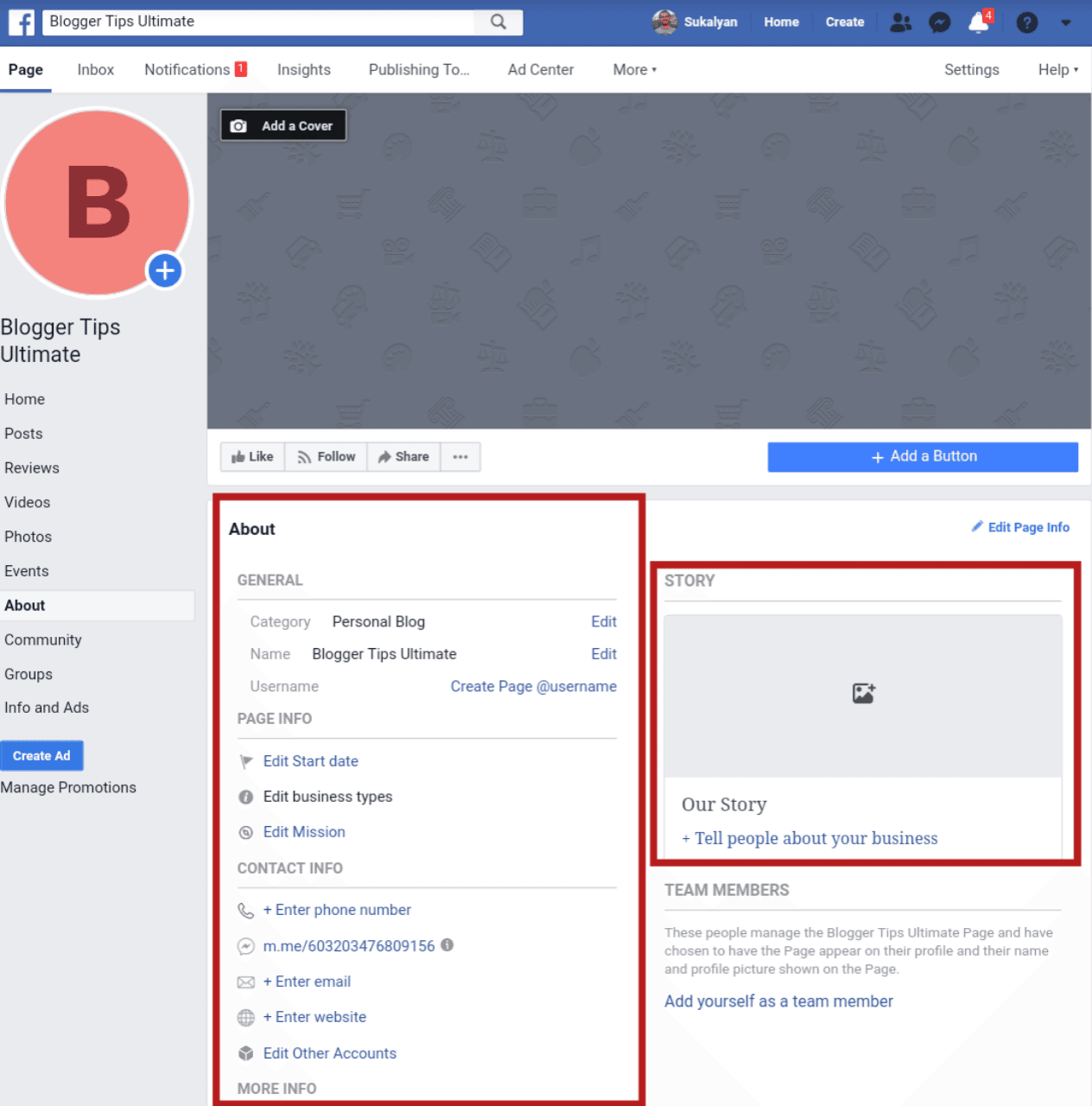Expand the account dropdown arrow in top bar

tap(1066, 22)
